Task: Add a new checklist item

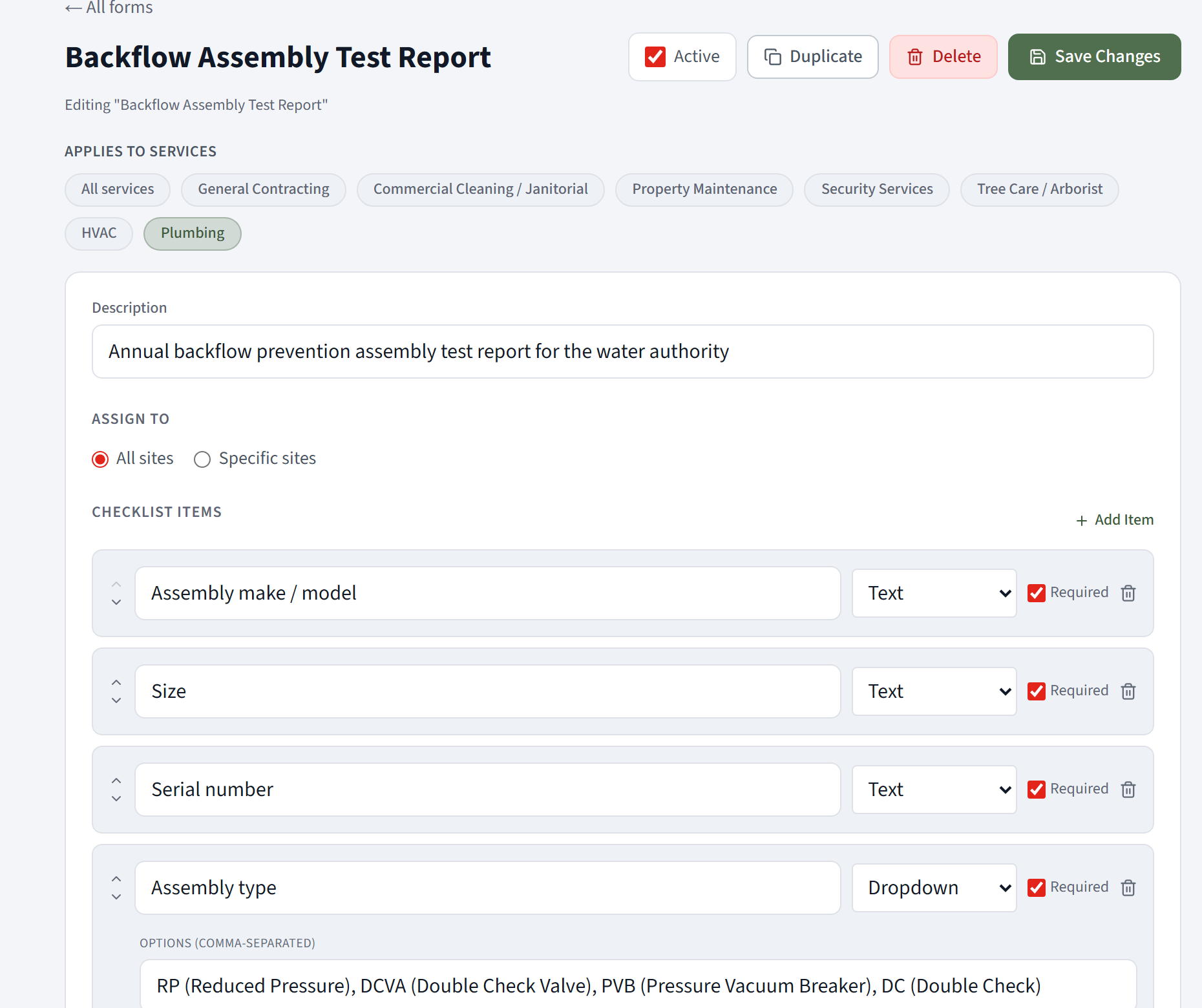Action: [x=1115, y=520]
